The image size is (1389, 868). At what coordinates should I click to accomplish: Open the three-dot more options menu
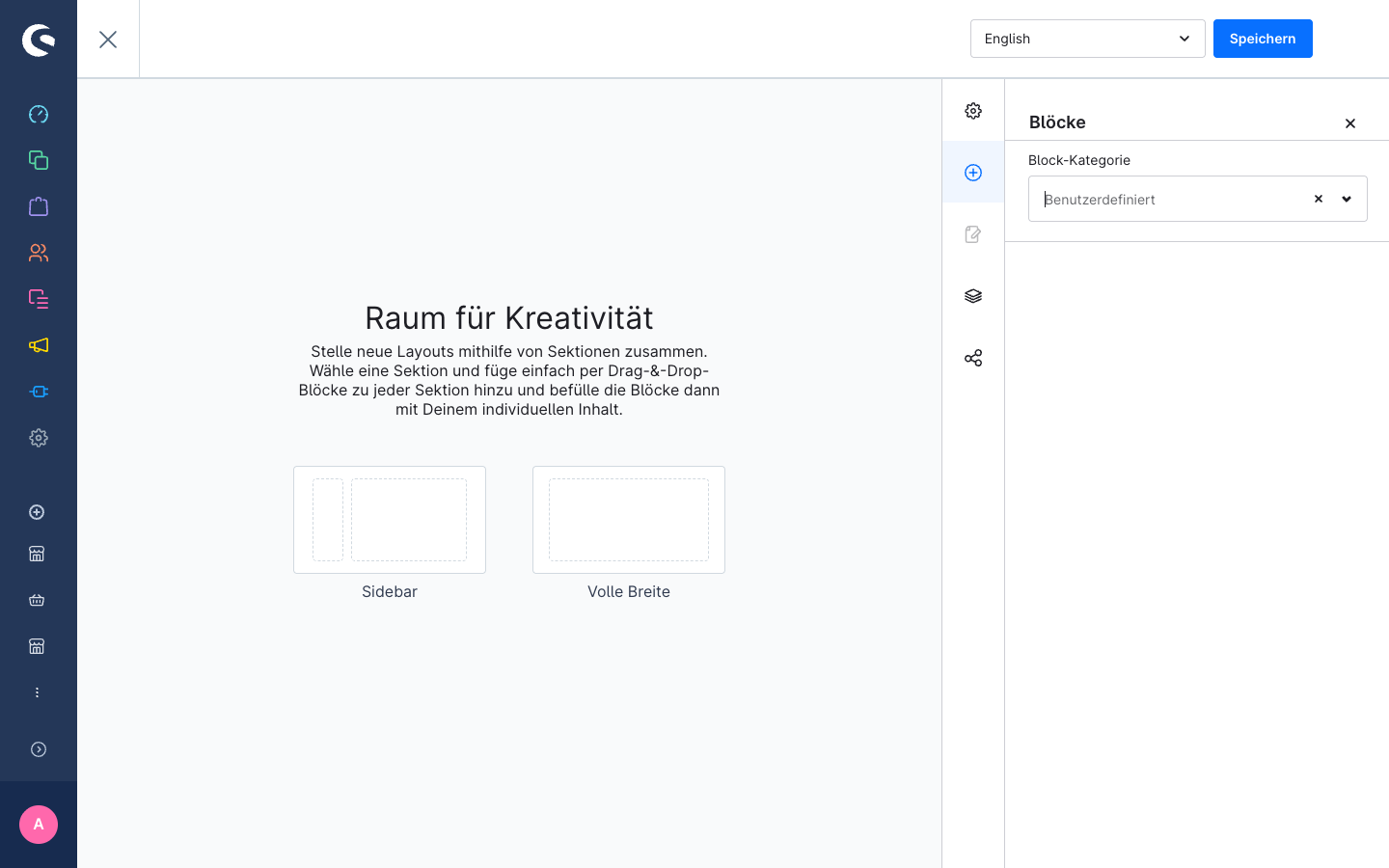coord(37,692)
